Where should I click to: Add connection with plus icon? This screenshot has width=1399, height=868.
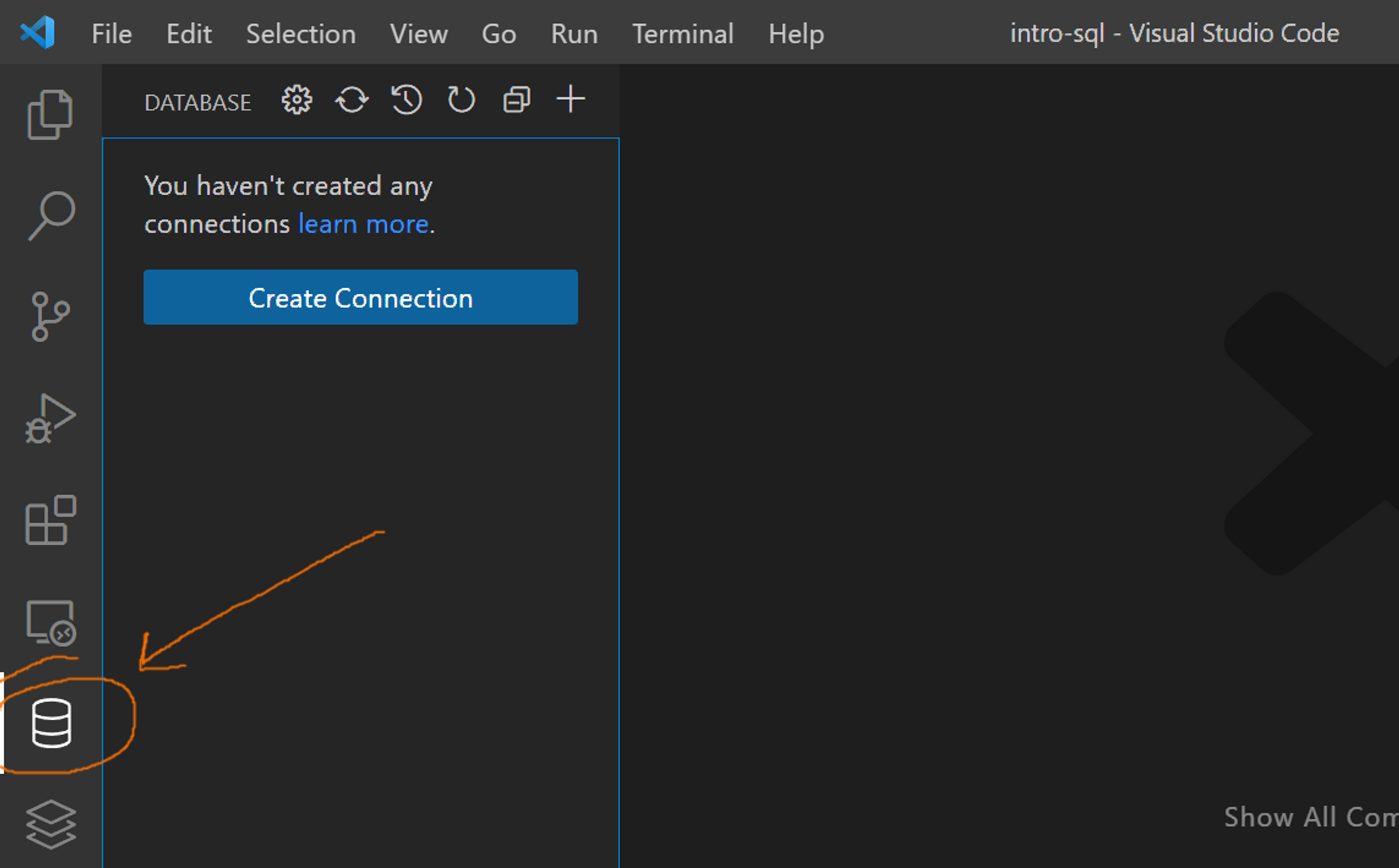pos(571,99)
